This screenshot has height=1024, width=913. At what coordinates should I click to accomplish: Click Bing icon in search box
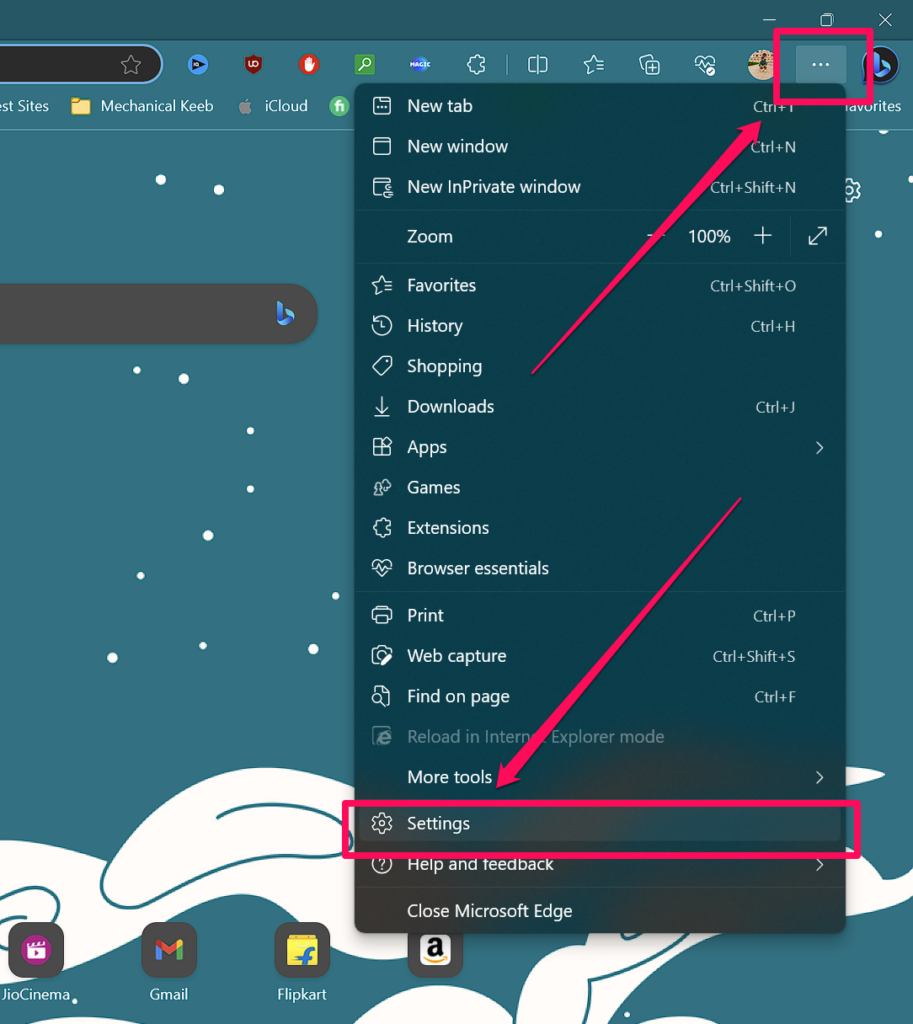click(285, 313)
